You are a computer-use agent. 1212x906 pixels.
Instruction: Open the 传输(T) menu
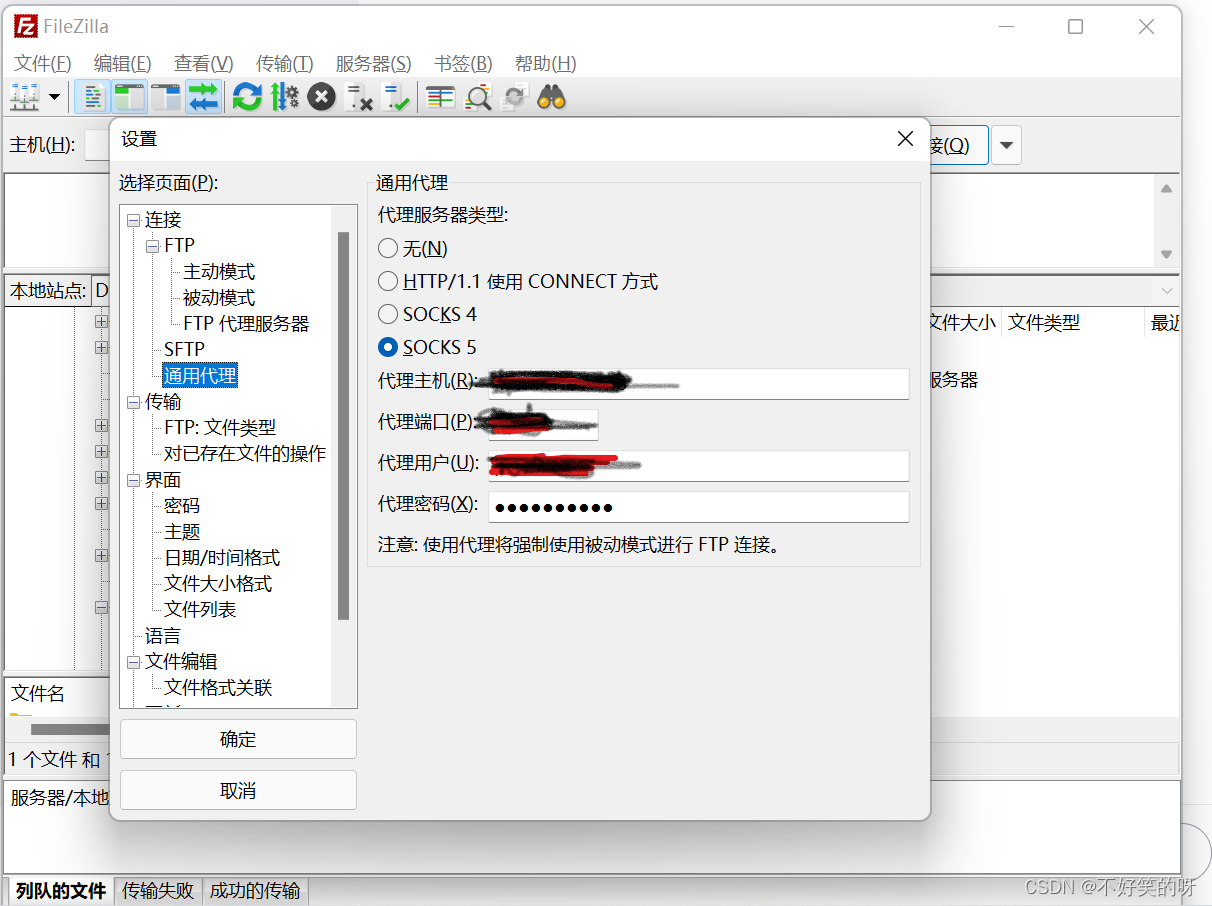click(x=285, y=63)
